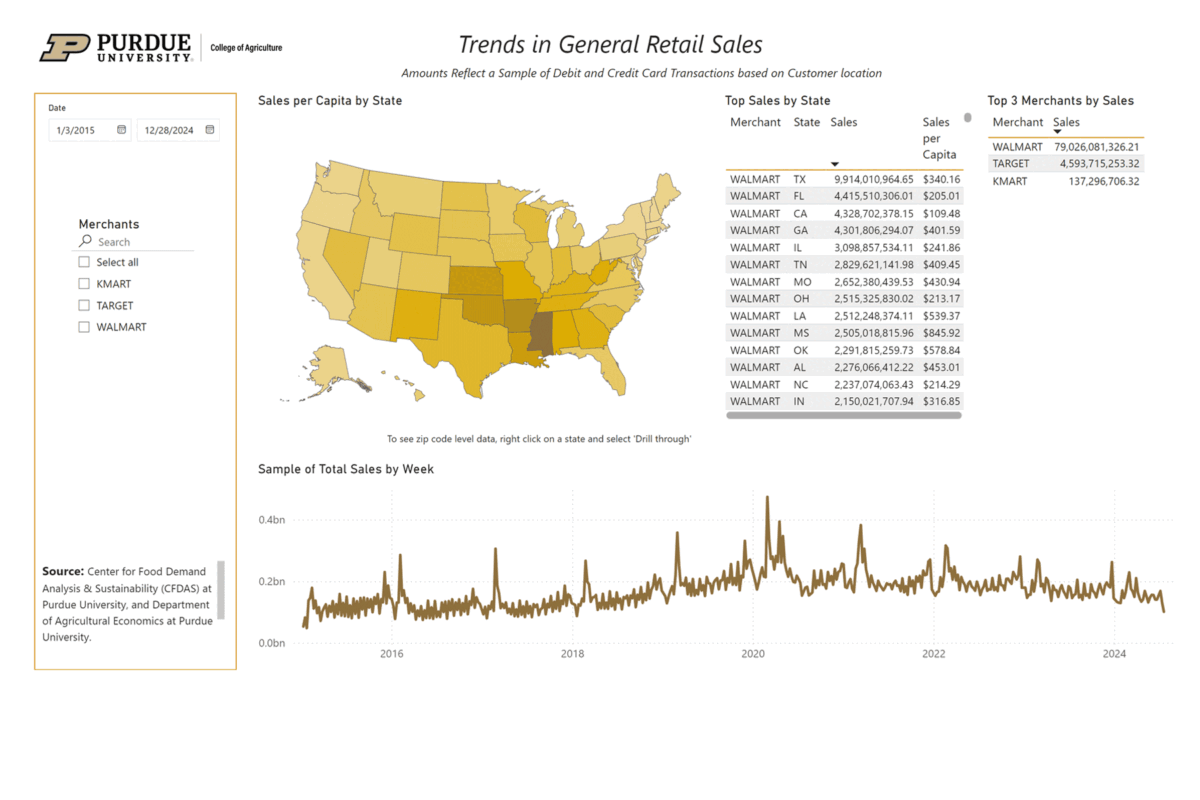This screenshot has height=800, width=1200.
Task: Select the MS per capita value $845.92
Action: coord(941,333)
